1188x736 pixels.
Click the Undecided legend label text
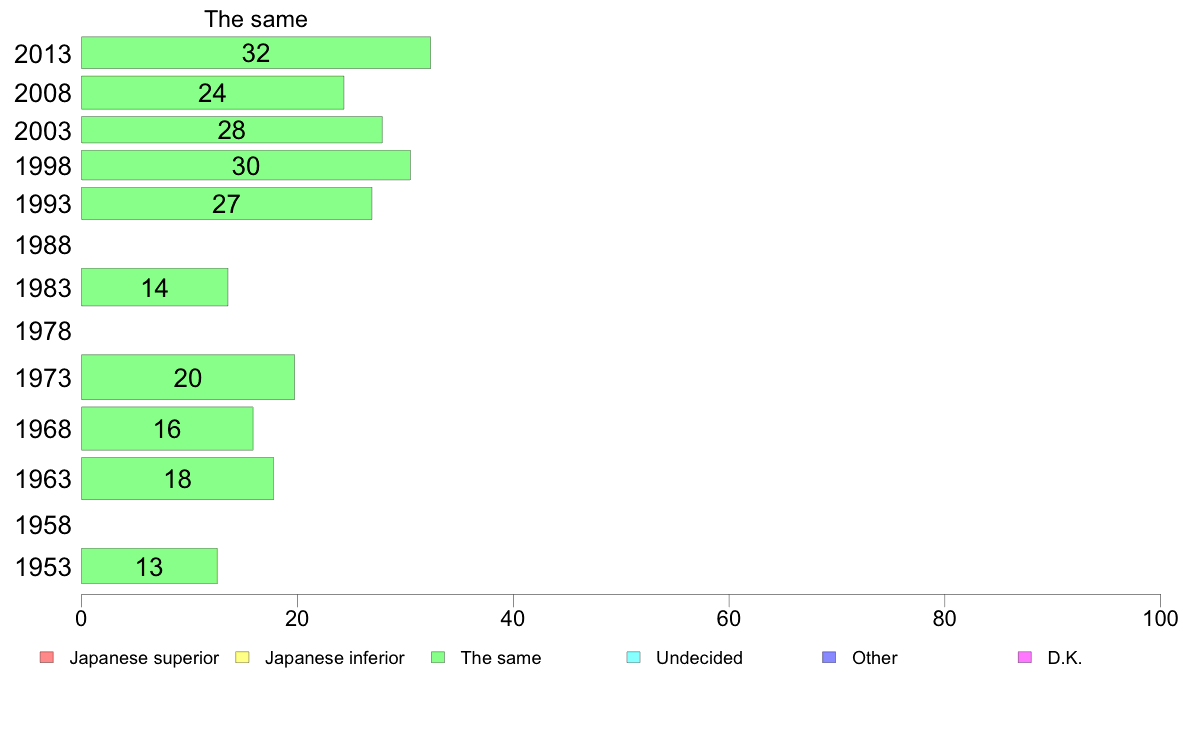699,658
